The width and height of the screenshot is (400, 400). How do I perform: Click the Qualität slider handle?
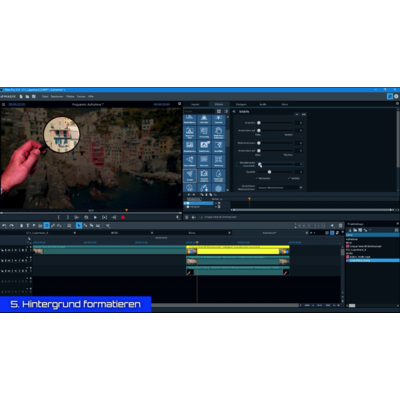coord(269,172)
